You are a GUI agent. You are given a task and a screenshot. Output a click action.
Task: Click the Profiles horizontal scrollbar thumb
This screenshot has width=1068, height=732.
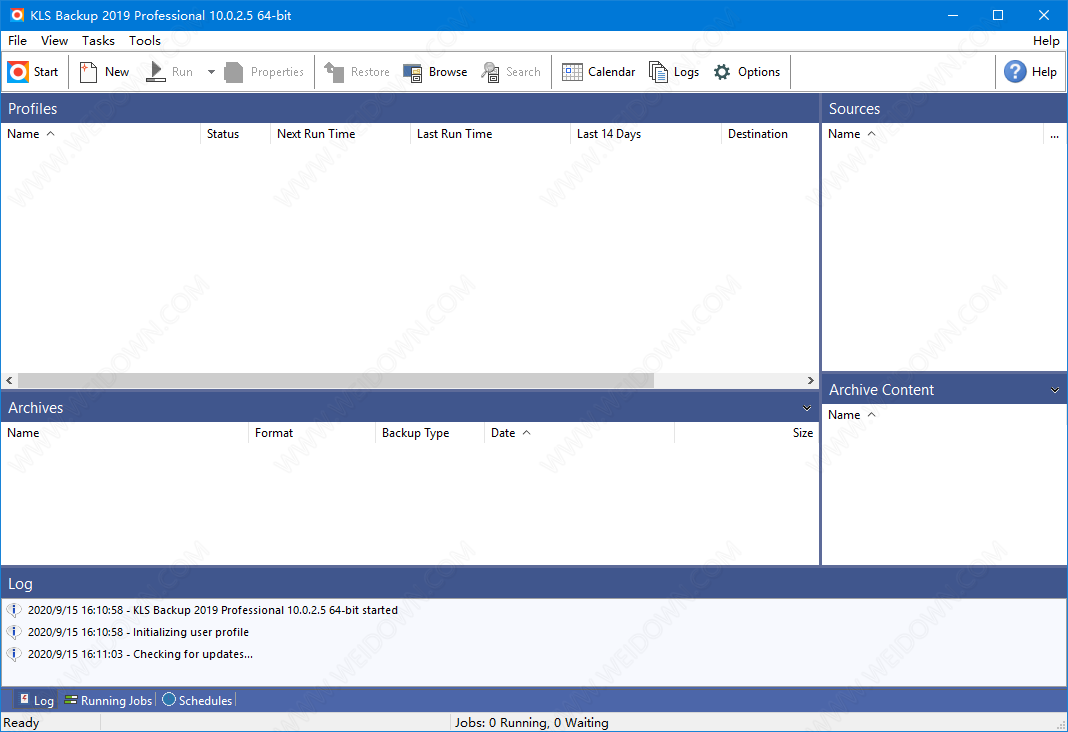coord(336,381)
